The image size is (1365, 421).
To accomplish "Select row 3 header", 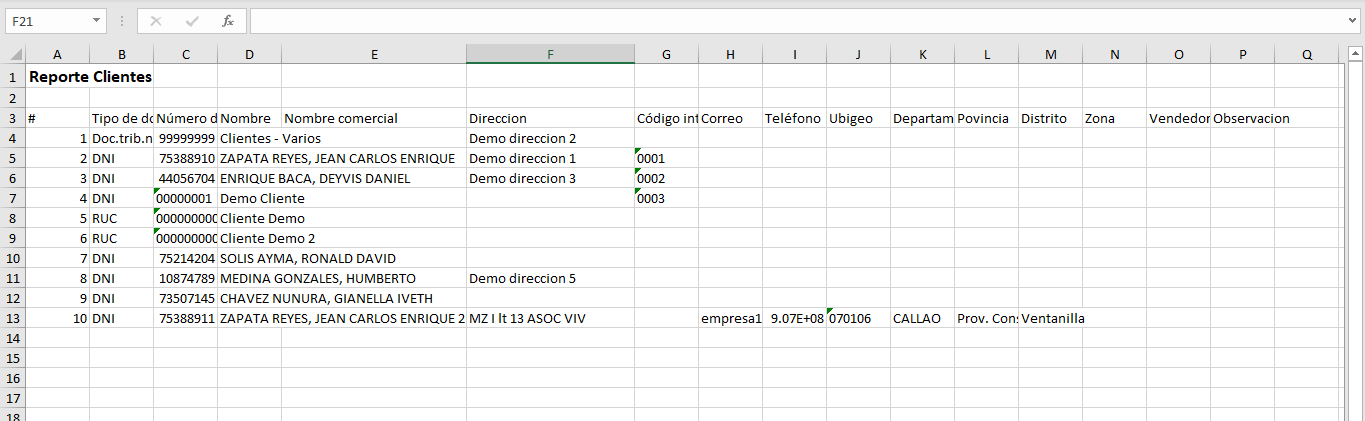I will tap(13, 118).
